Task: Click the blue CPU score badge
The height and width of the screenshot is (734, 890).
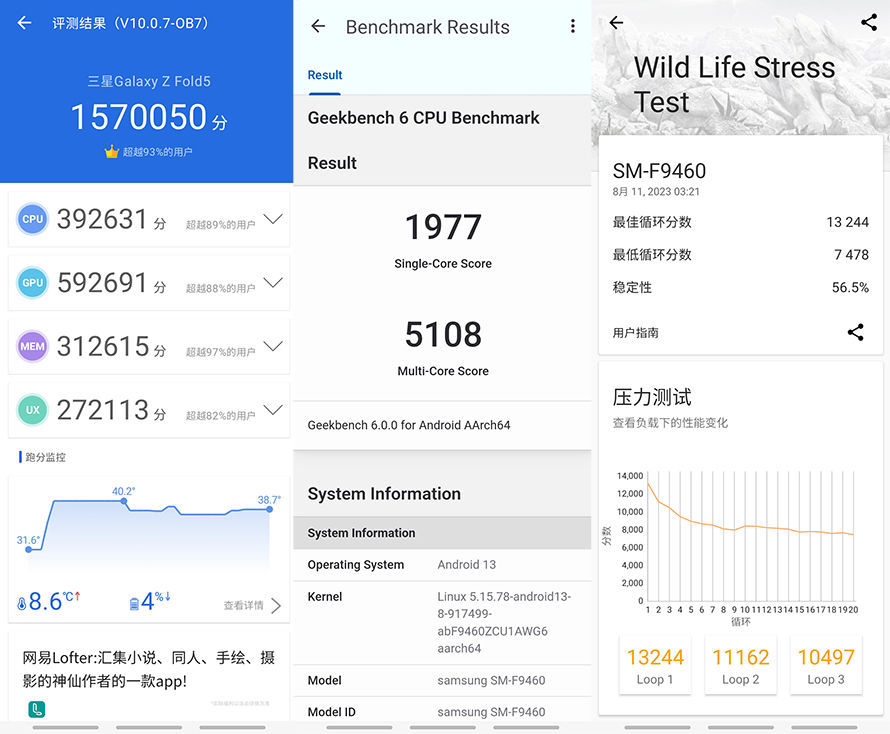Action: [x=32, y=219]
